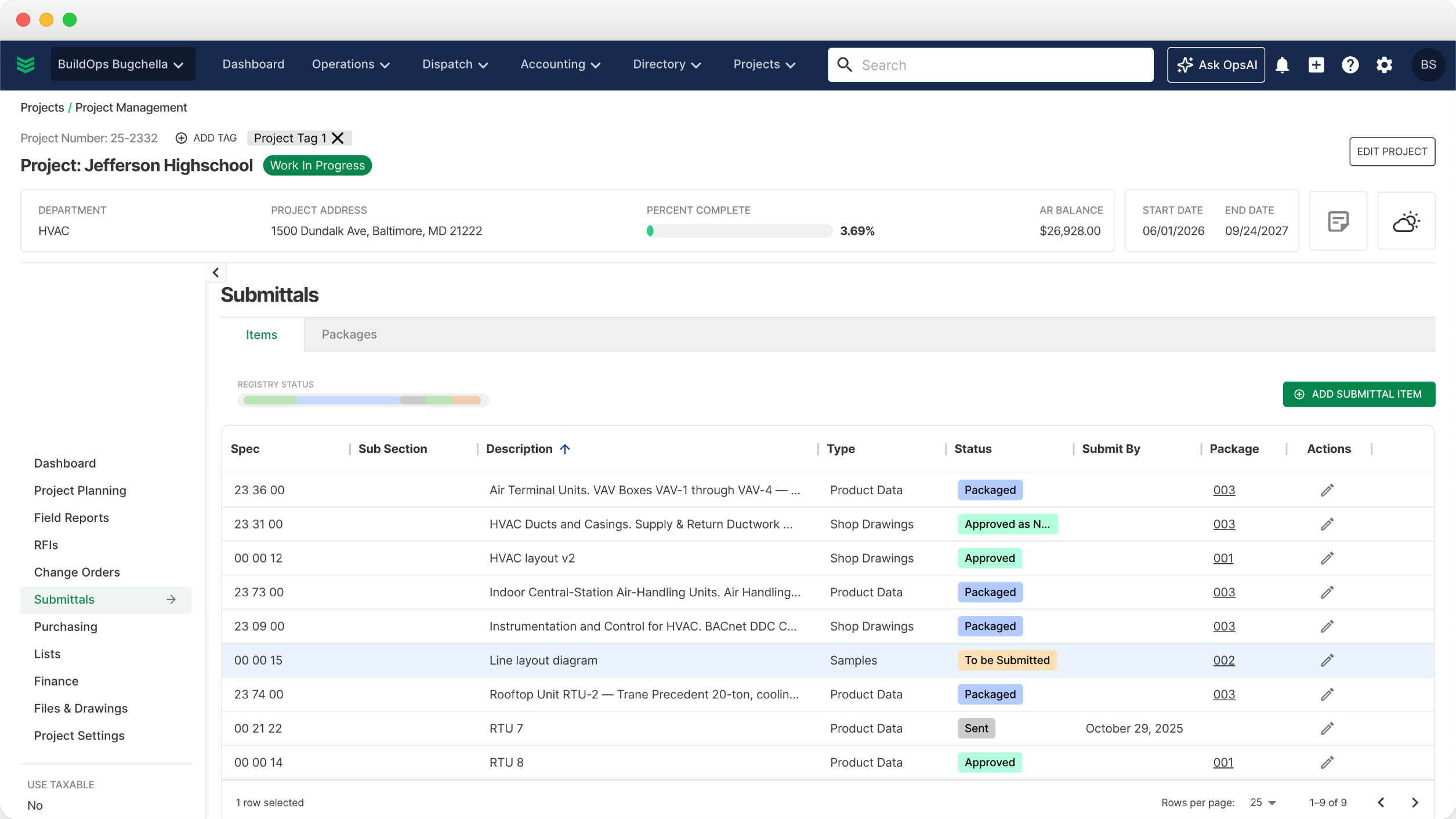
Task: Go to the previous page of submittals
Action: click(1381, 803)
